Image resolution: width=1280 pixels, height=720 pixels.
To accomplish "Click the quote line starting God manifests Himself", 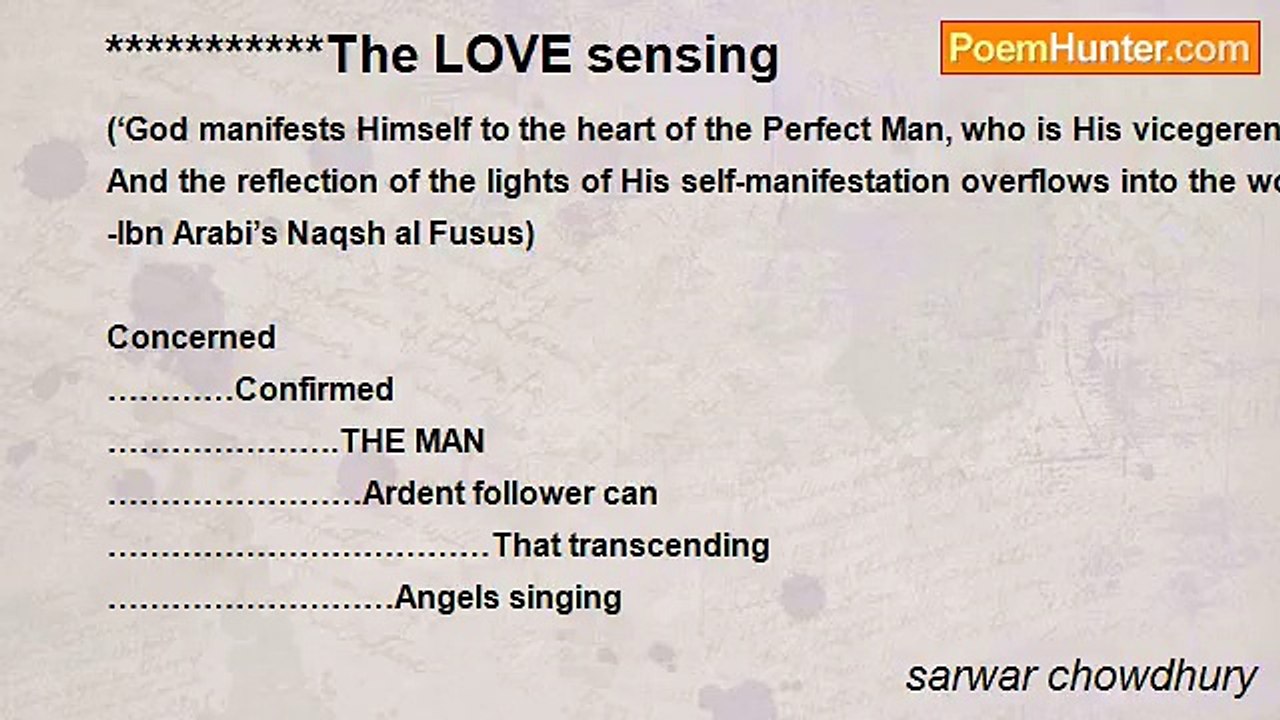I will (693, 130).
